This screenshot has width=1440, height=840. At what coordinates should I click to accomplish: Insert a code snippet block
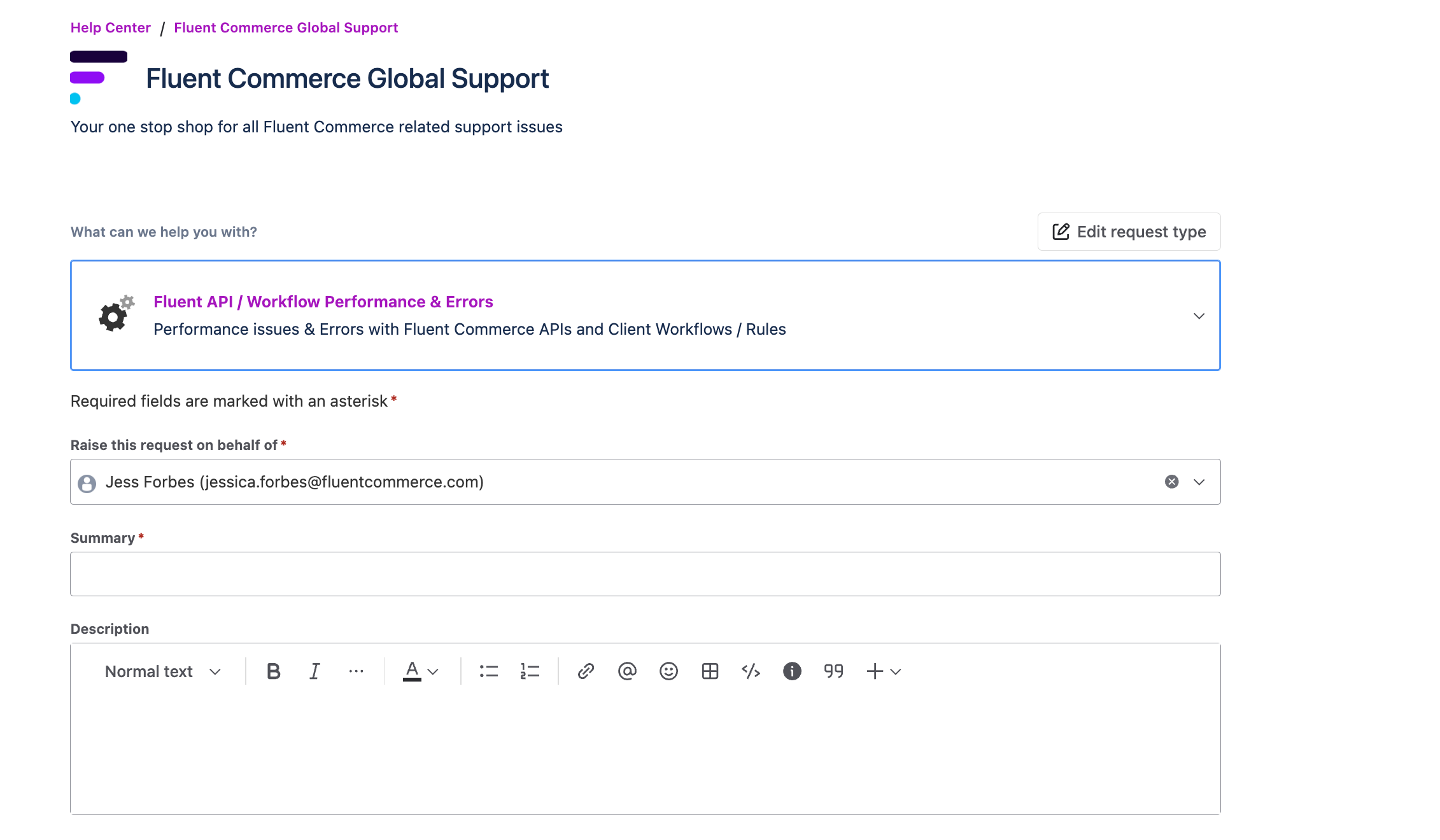[x=751, y=671]
